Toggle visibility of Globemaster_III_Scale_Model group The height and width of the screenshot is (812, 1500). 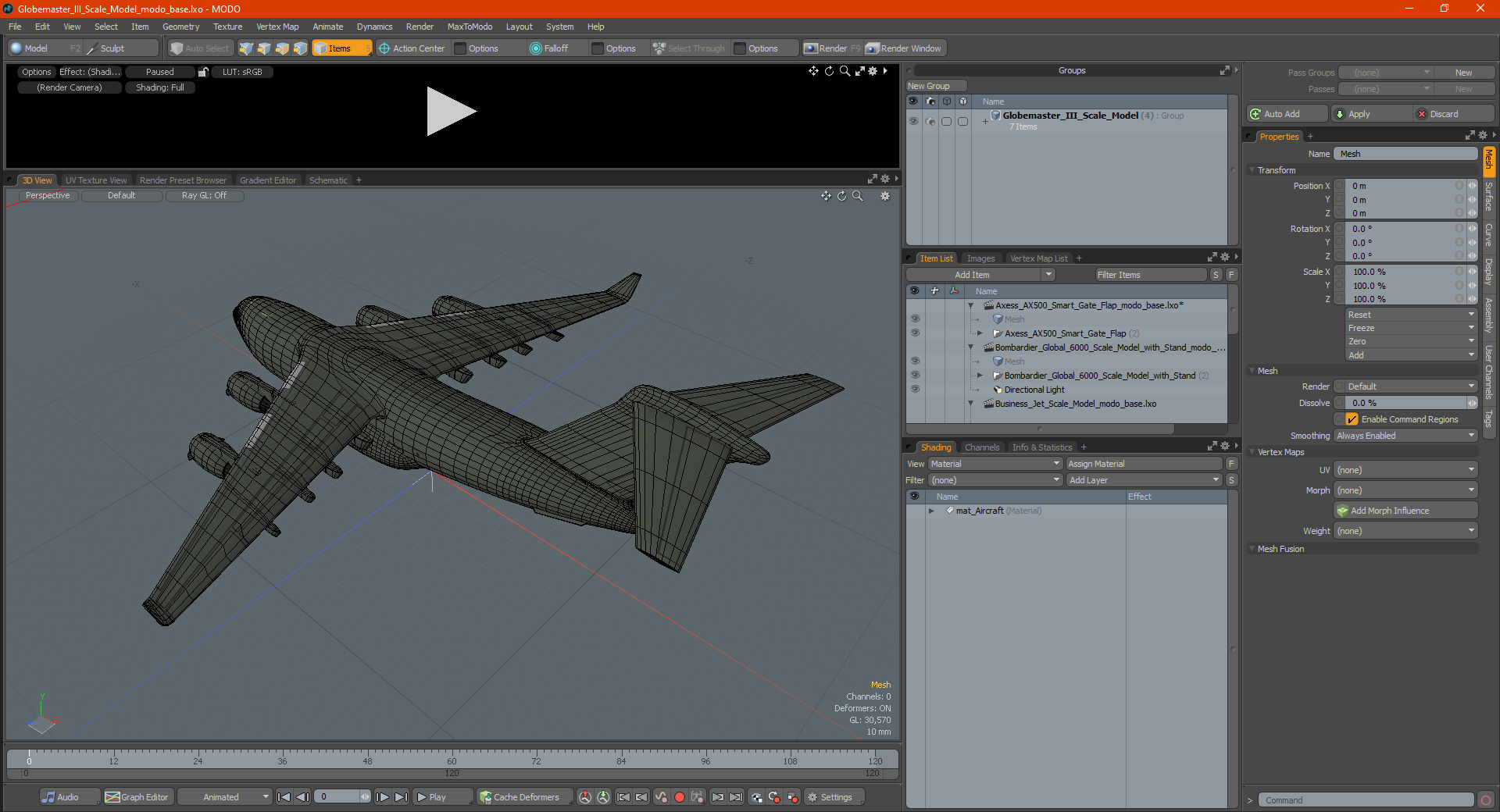(913, 121)
